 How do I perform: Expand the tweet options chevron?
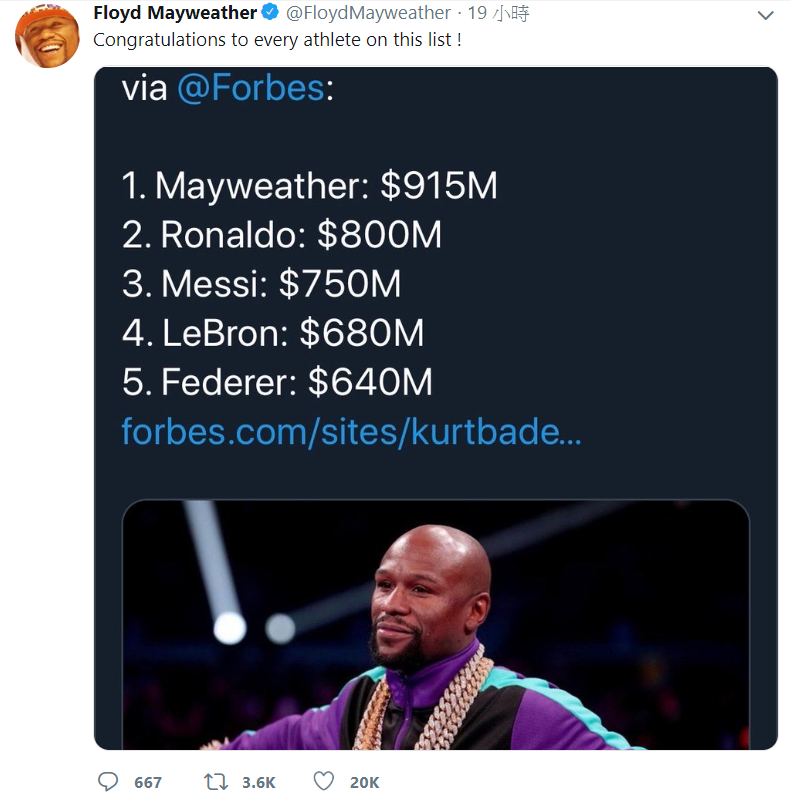pyautogui.click(x=765, y=15)
